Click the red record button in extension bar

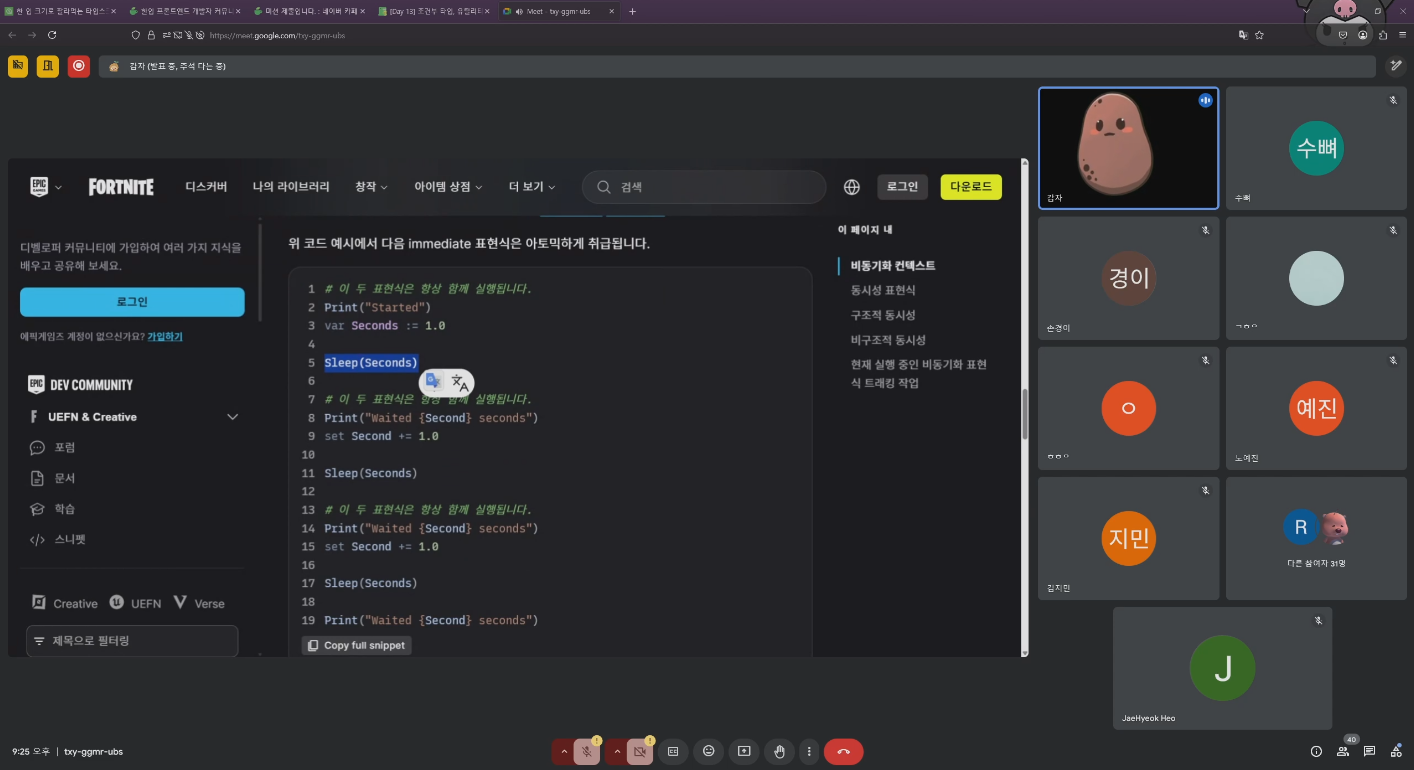[x=78, y=66]
